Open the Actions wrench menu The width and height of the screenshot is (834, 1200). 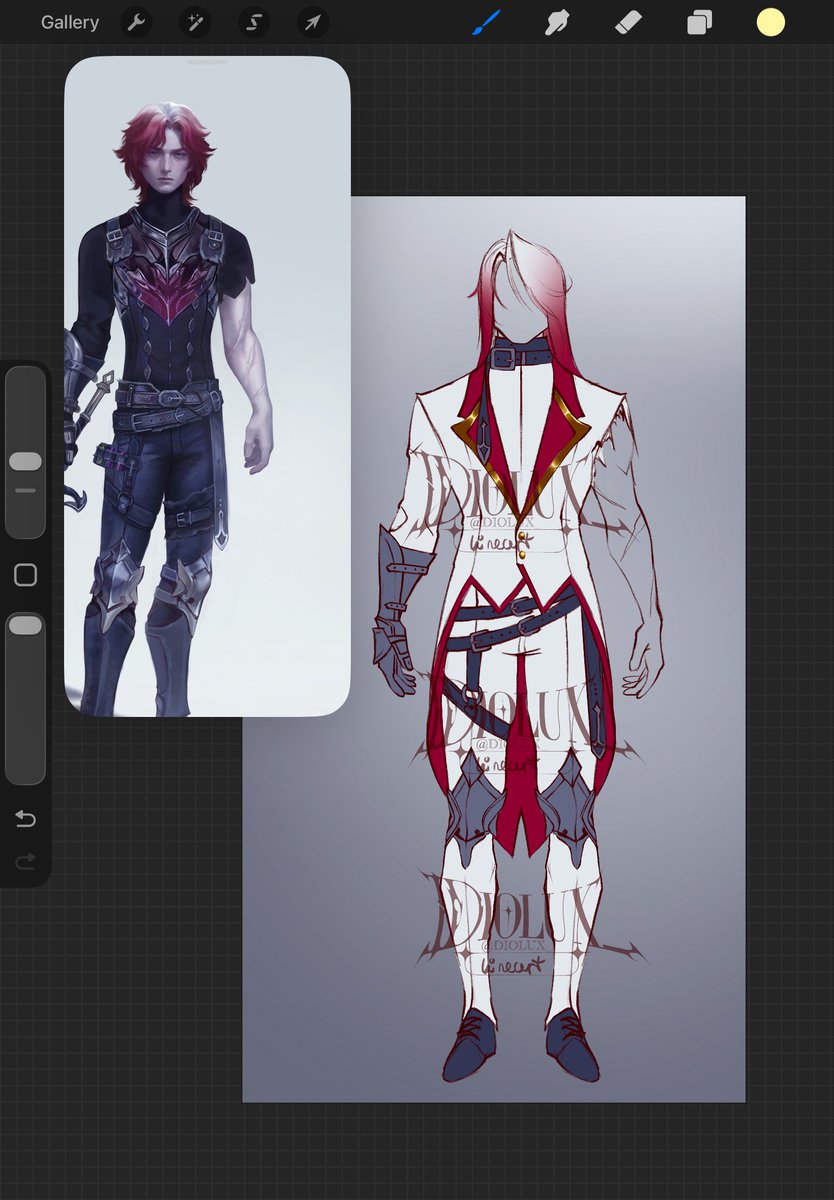click(136, 22)
